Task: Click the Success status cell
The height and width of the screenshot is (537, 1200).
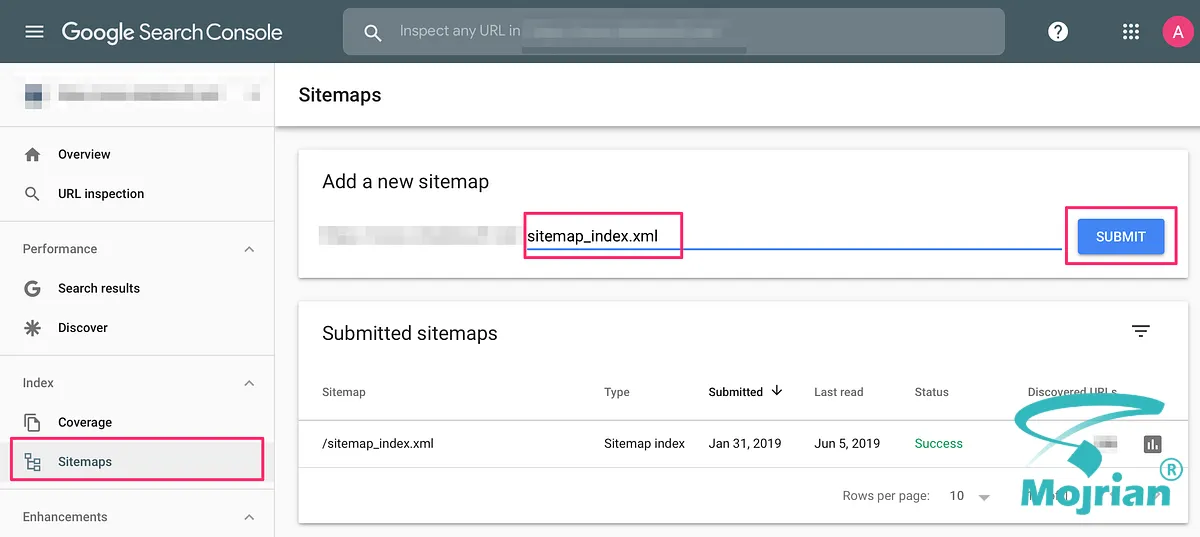Action: point(939,443)
